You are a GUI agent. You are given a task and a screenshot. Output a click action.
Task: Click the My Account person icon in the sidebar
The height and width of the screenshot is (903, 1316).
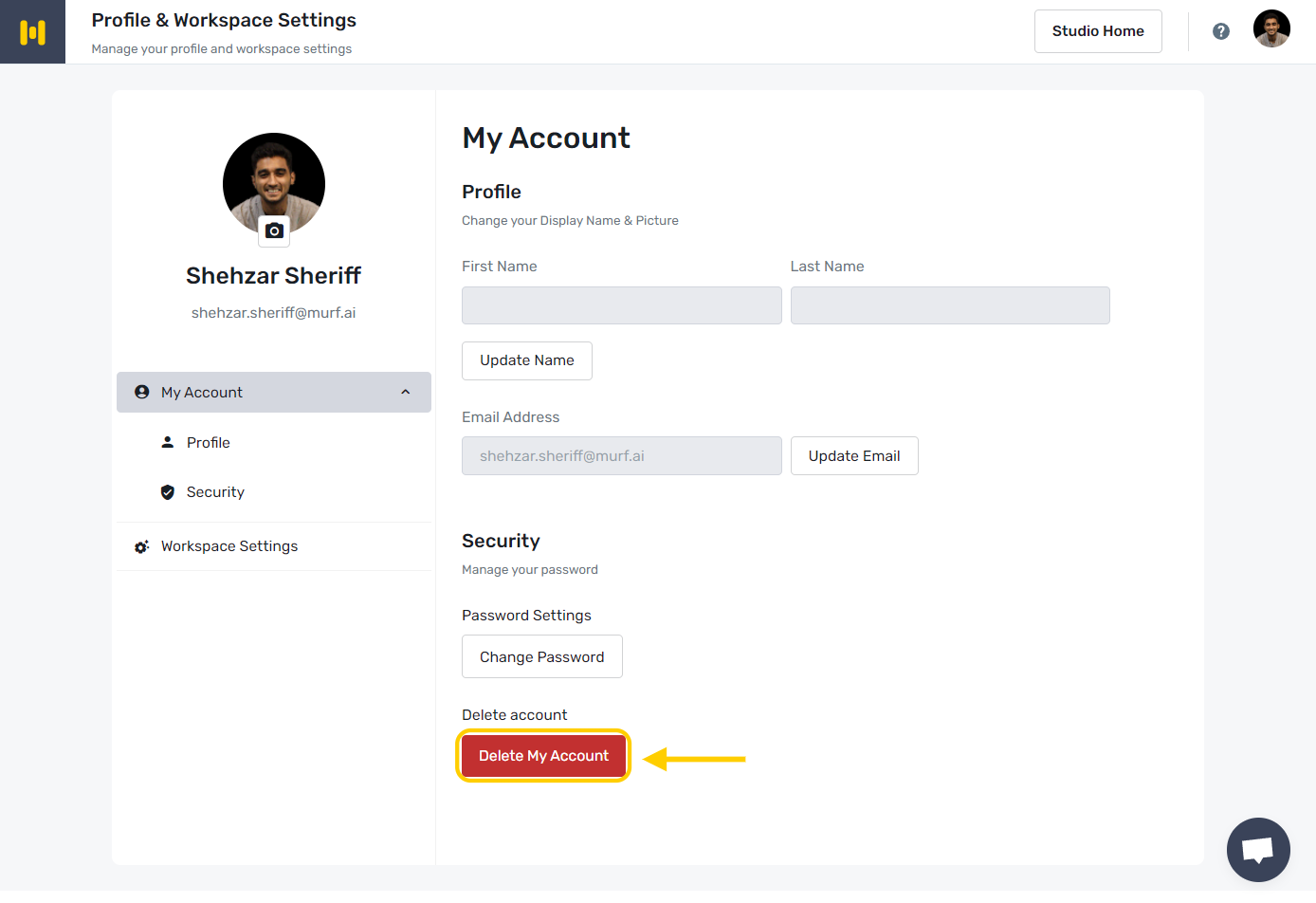pyautogui.click(x=142, y=392)
